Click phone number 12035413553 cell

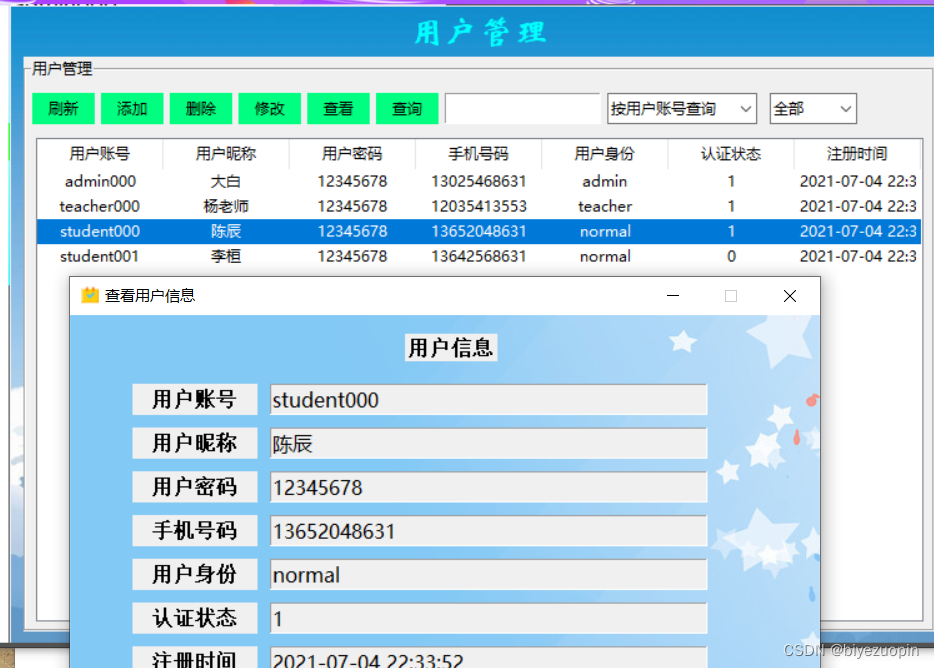(x=478, y=206)
